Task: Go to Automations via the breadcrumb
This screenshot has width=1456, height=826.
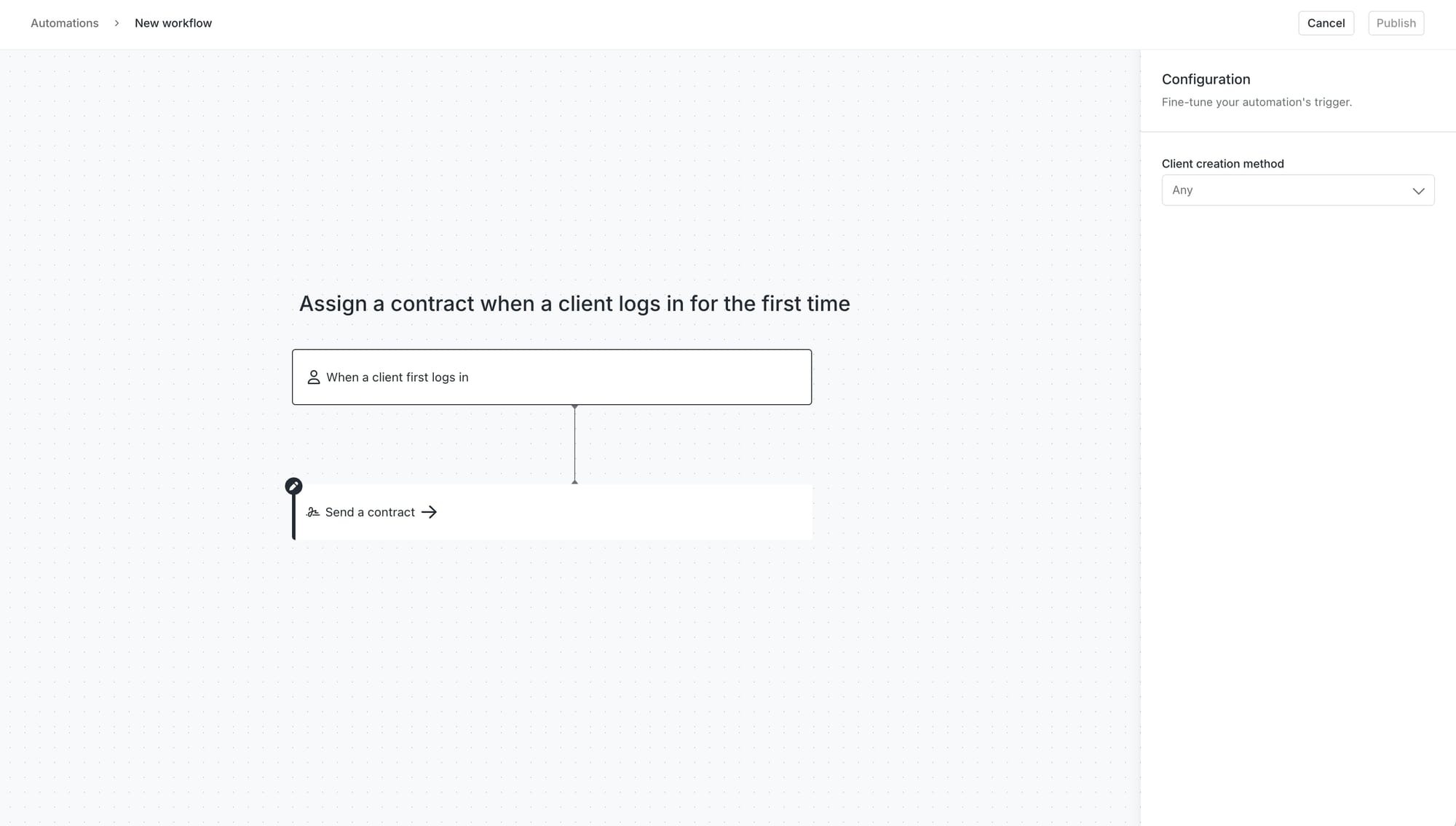Action: tap(64, 23)
